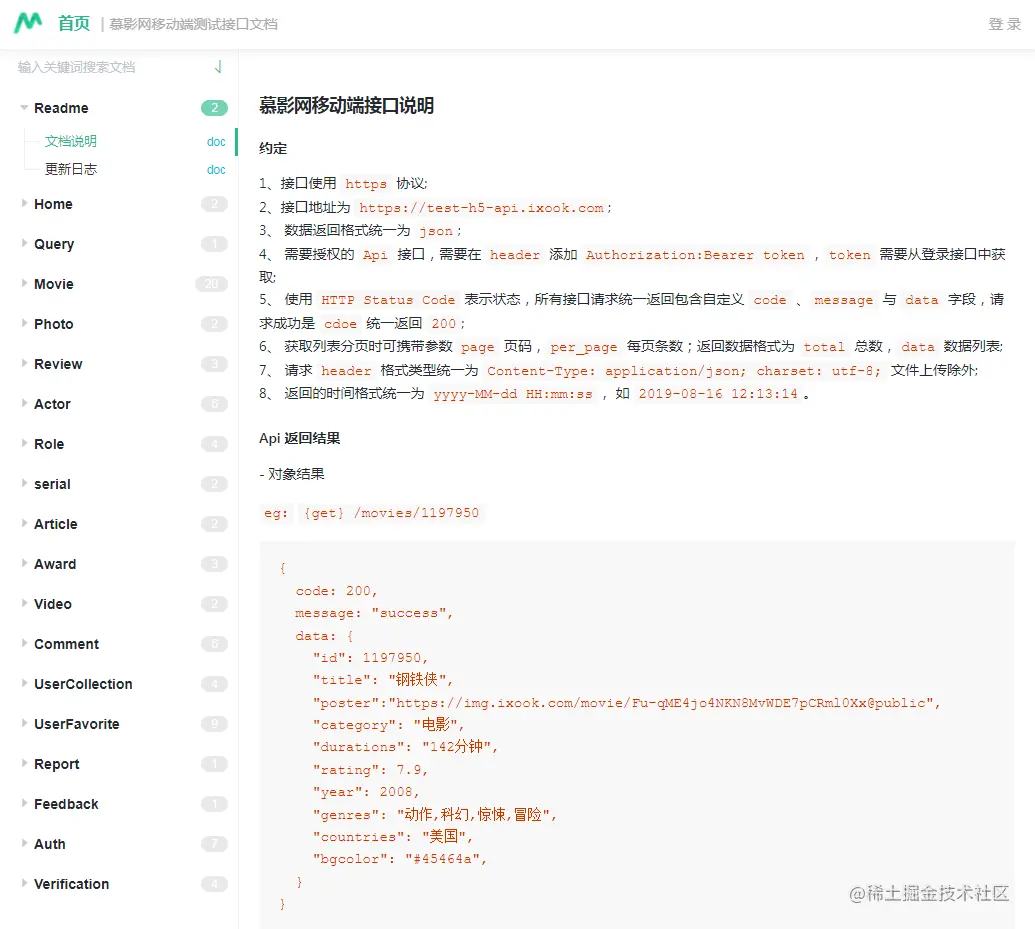Open the Award category label
This screenshot has height=929, width=1035.
55,565
